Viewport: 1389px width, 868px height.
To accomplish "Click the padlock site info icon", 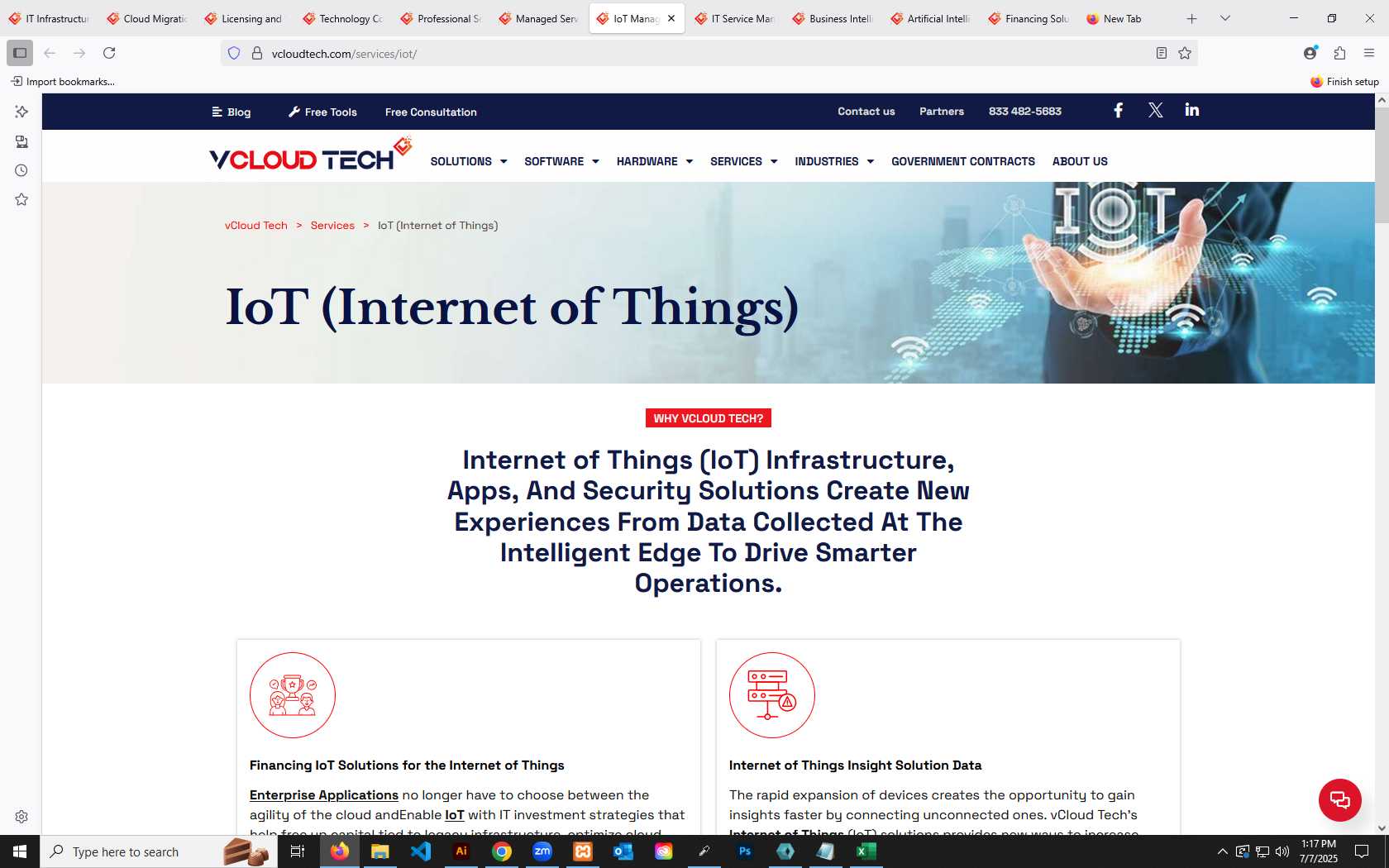I will click(x=257, y=53).
